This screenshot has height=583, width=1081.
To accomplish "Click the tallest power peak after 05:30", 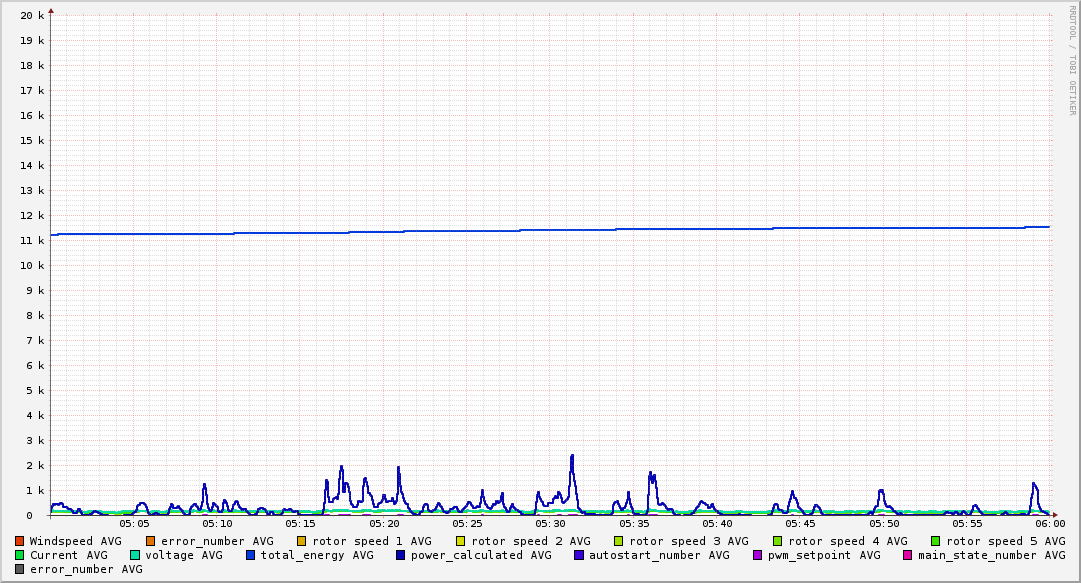I will [572, 456].
